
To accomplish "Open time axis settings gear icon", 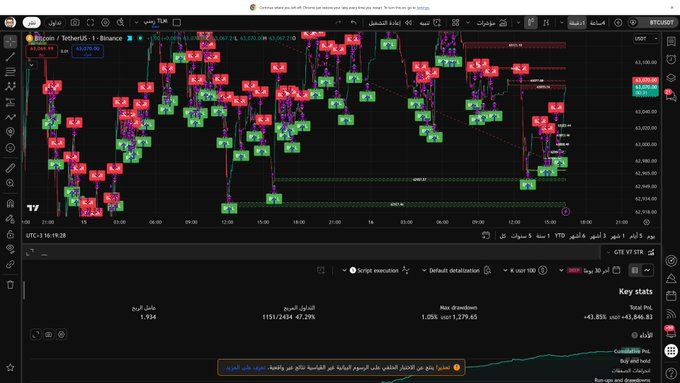I will [646, 222].
